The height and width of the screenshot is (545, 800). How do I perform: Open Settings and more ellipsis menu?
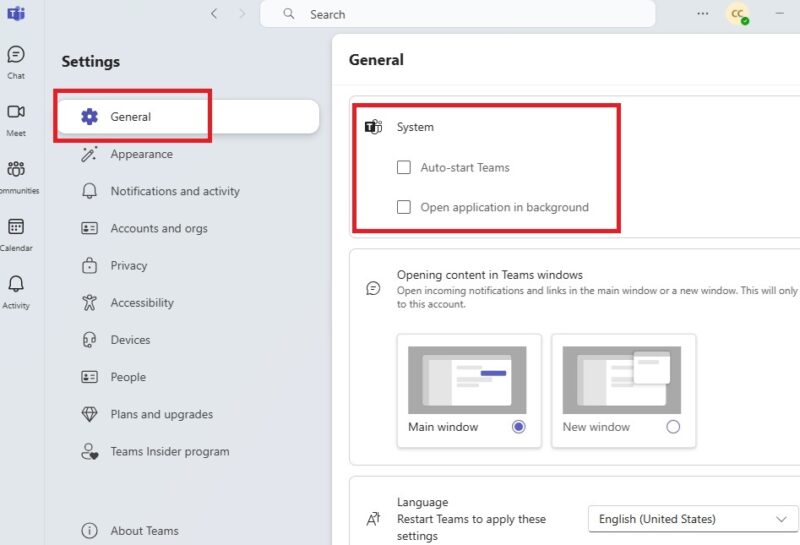pyautogui.click(x=703, y=14)
